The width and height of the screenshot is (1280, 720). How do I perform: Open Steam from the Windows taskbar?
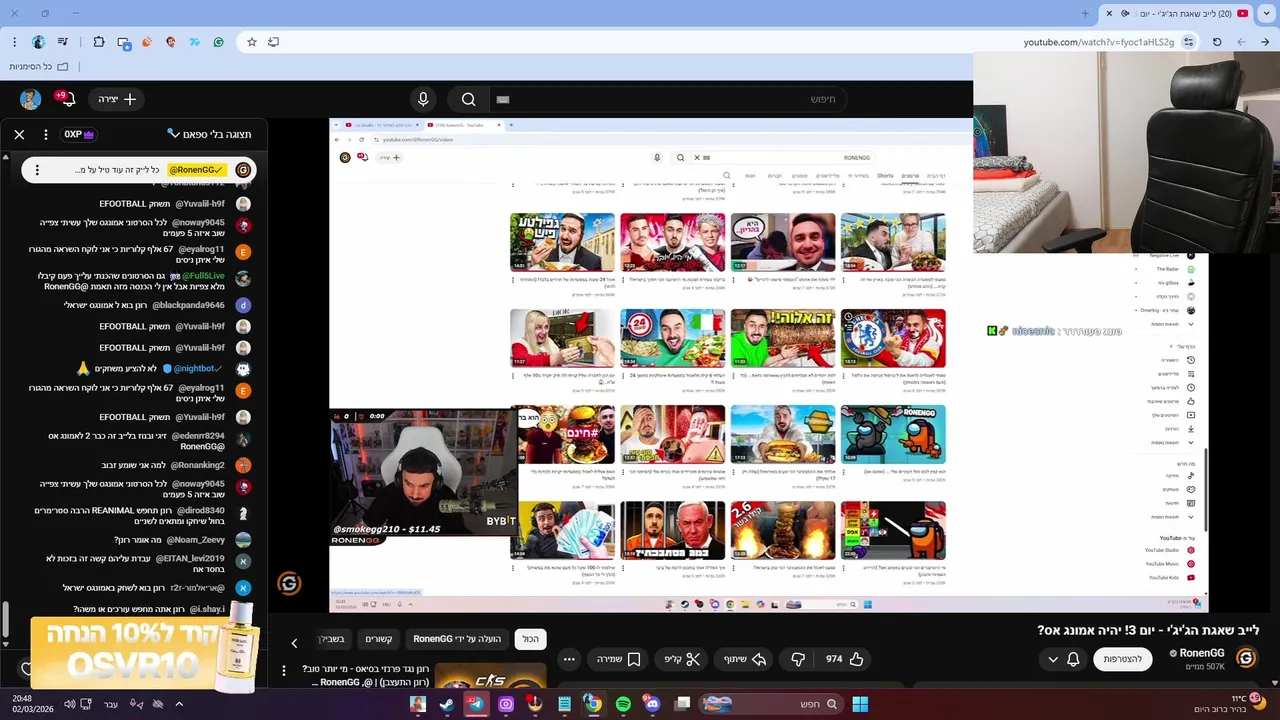pyautogui.click(x=446, y=704)
